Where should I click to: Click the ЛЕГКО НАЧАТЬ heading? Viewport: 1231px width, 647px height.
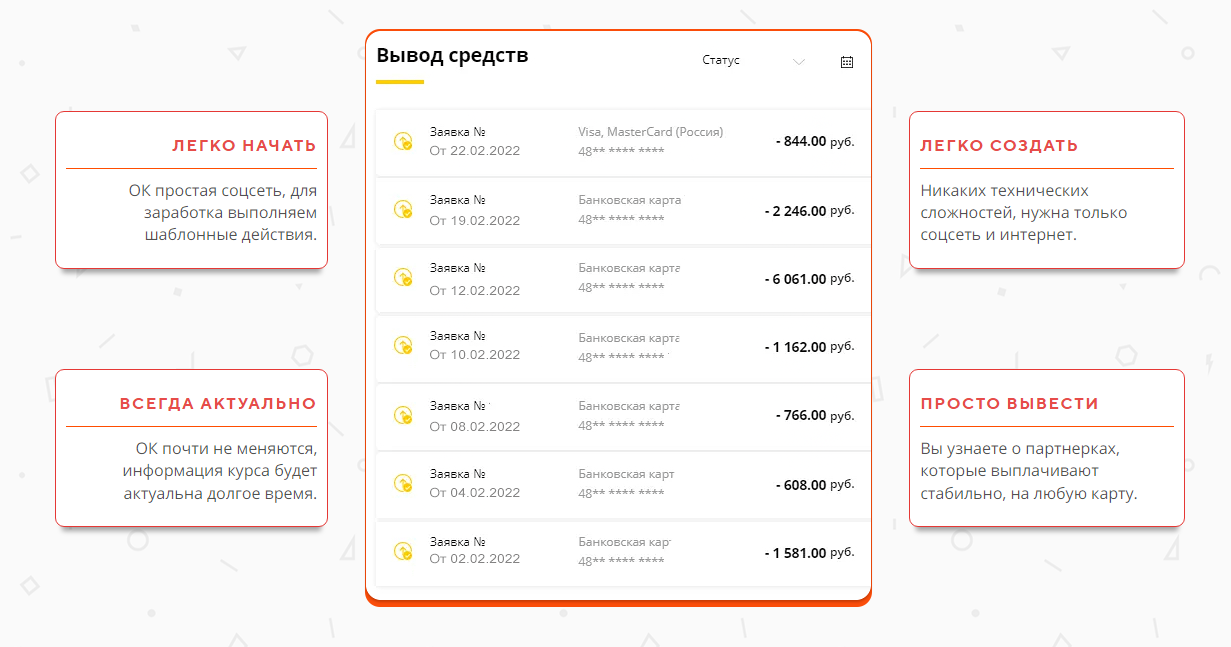[243, 144]
